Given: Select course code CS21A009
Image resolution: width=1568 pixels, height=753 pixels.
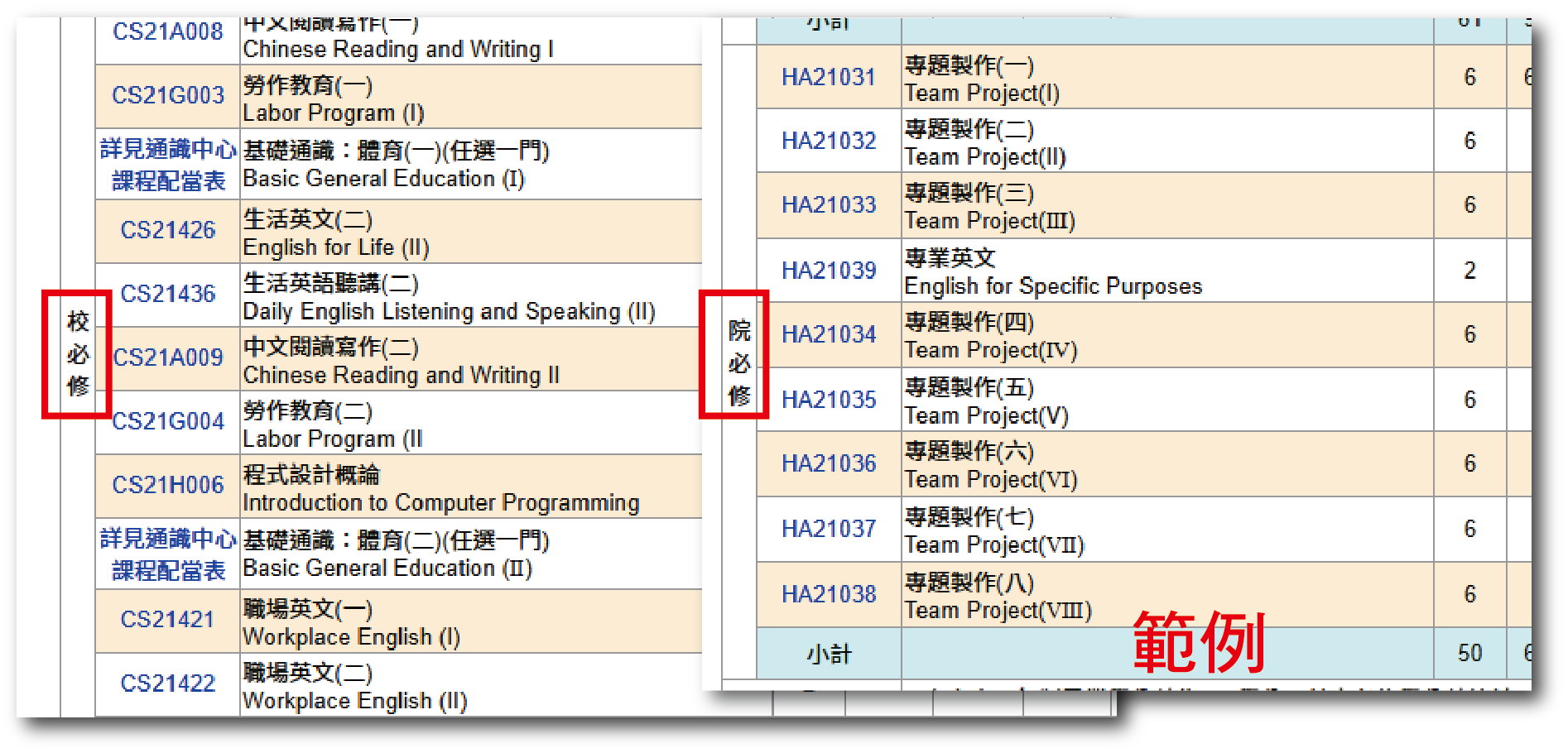Looking at the screenshot, I should 167,357.
